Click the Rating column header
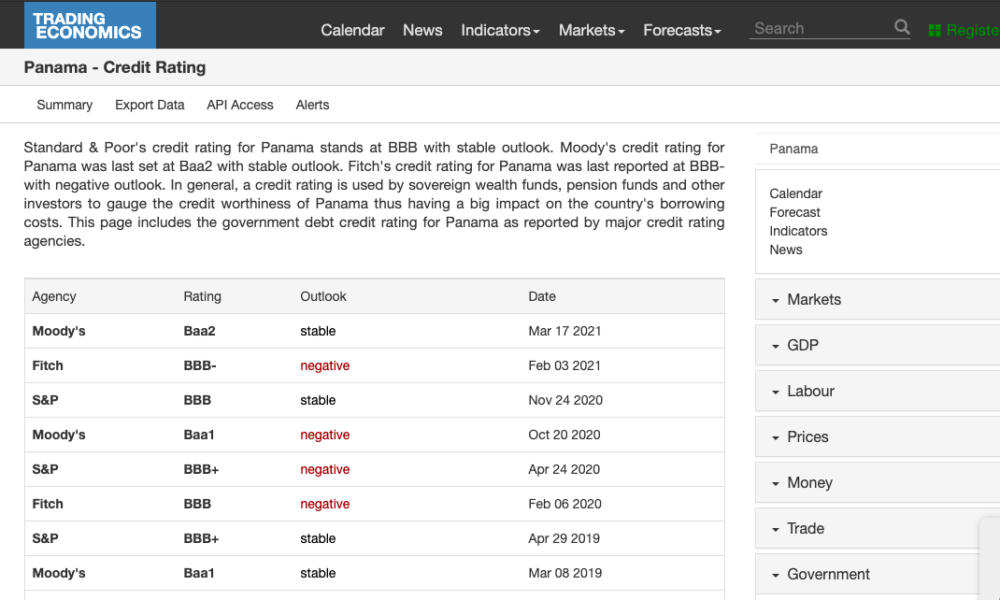 [x=202, y=296]
